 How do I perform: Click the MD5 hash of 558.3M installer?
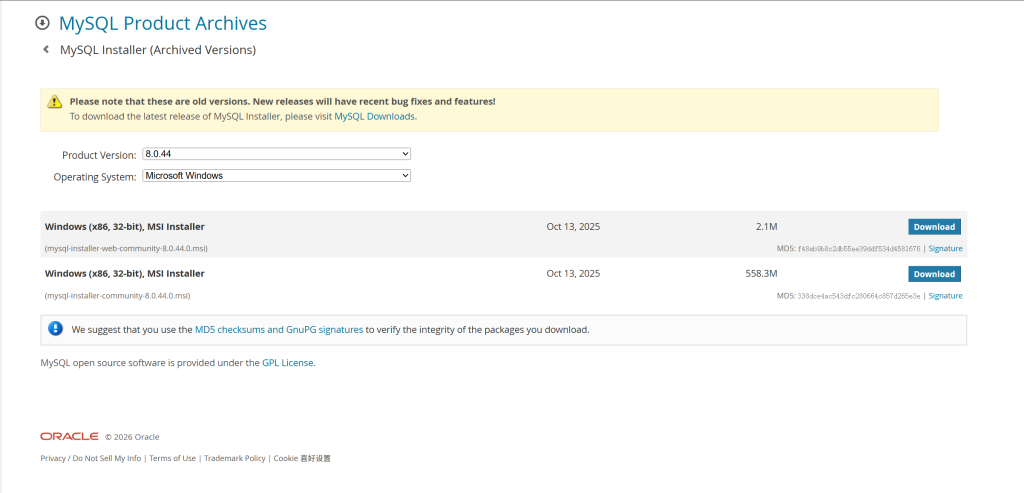859,296
